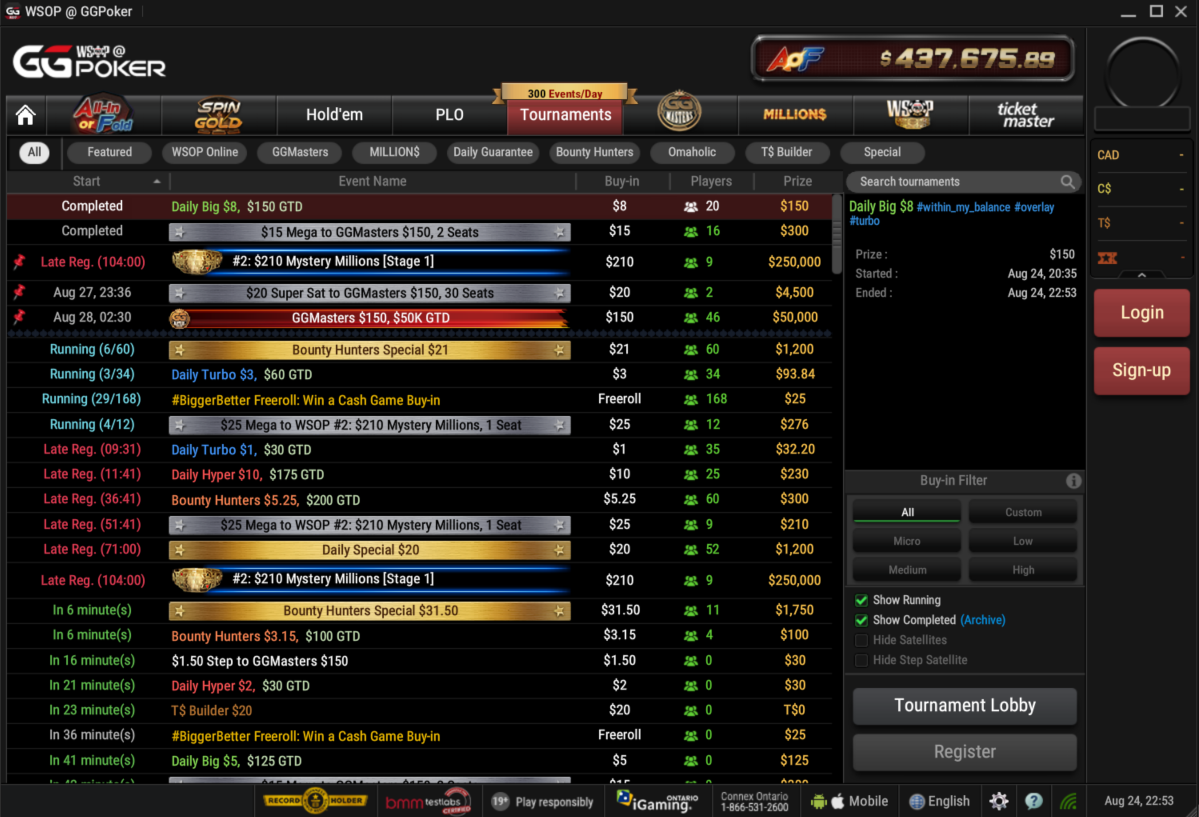Open the help question mark icon
Image resolution: width=1199 pixels, height=817 pixels.
pos(1034,801)
